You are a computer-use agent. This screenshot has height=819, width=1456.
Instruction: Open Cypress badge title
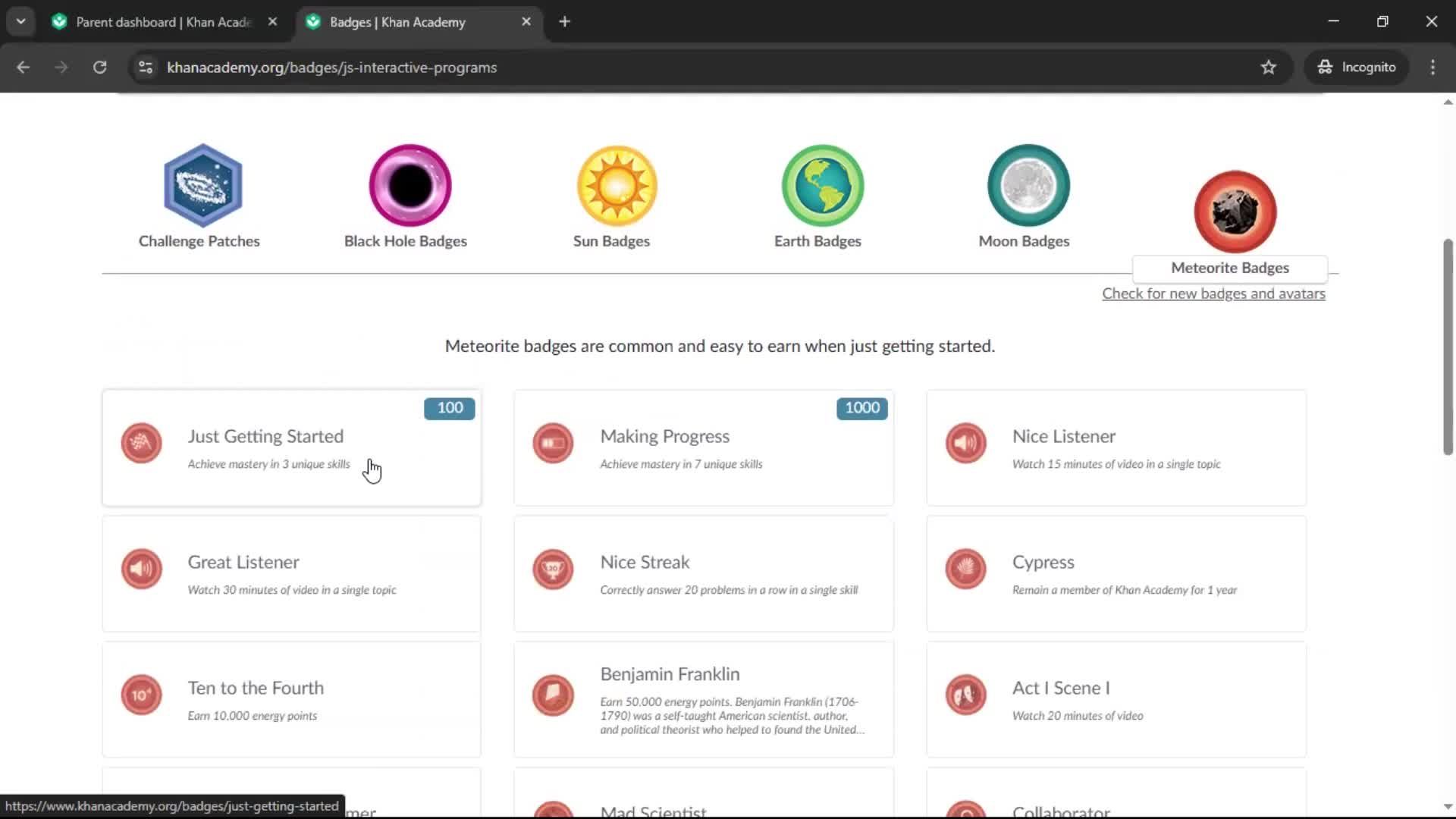pyautogui.click(x=1043, y=562)
